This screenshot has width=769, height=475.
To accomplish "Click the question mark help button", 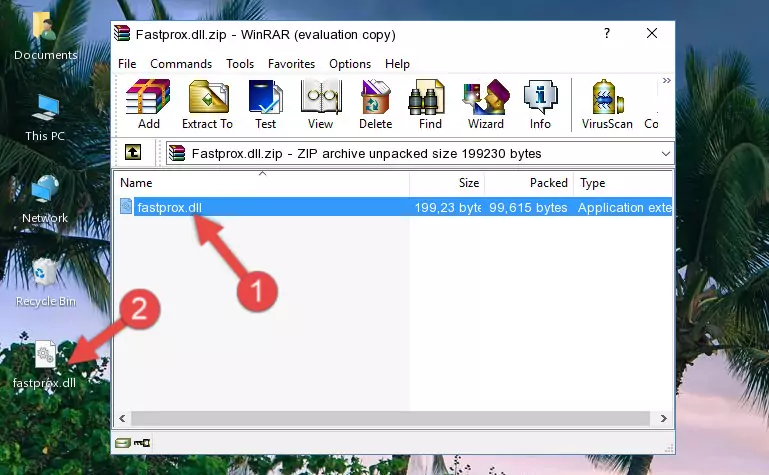I will point(607,33).
